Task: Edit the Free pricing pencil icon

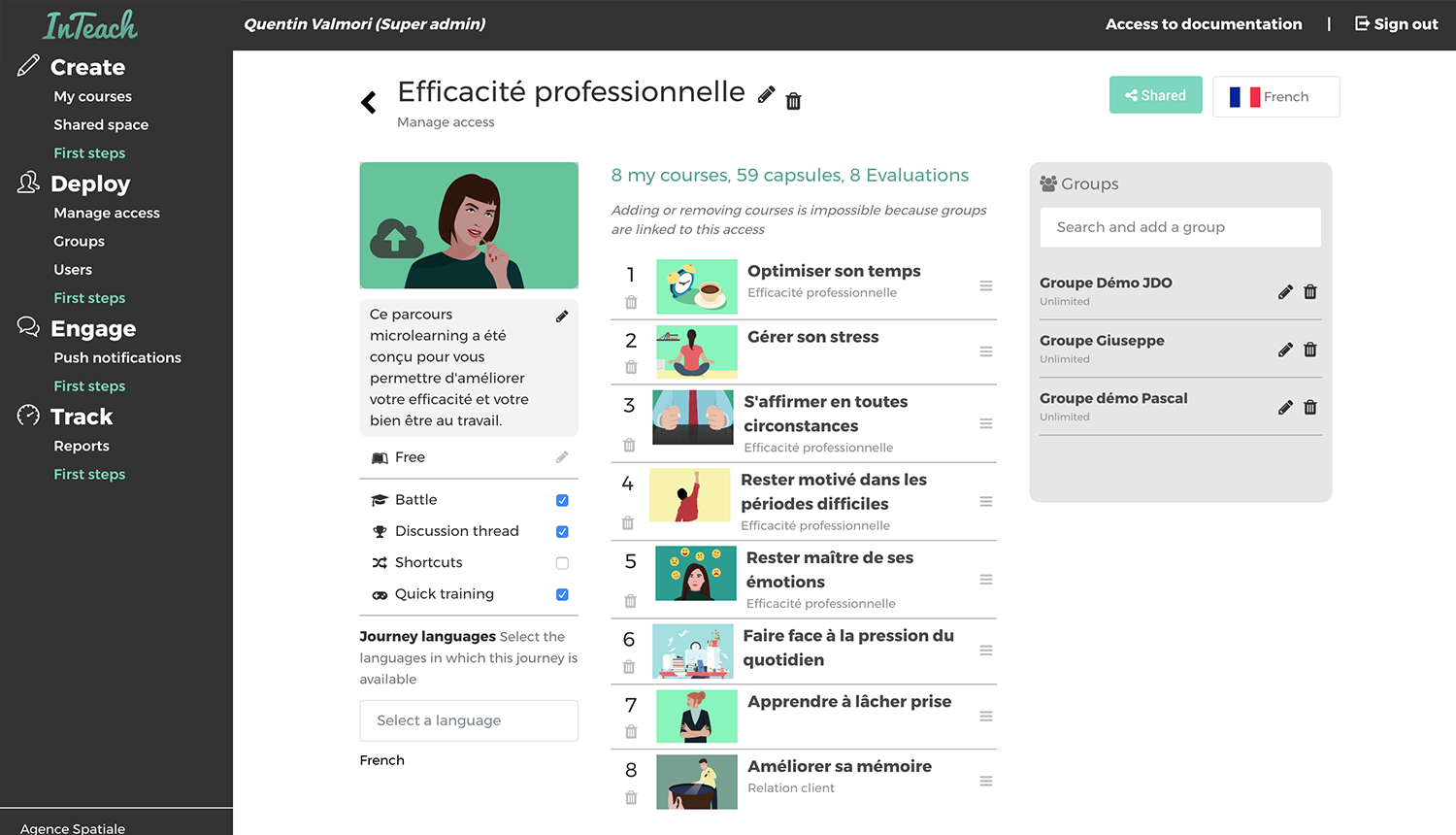Action: pos(562,457)
